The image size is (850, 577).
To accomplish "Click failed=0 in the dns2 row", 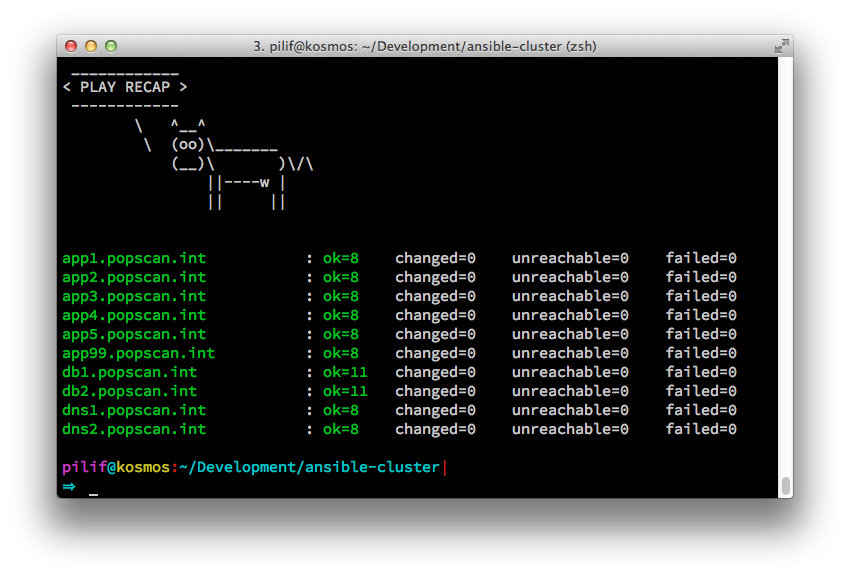I will coord(701,429).
